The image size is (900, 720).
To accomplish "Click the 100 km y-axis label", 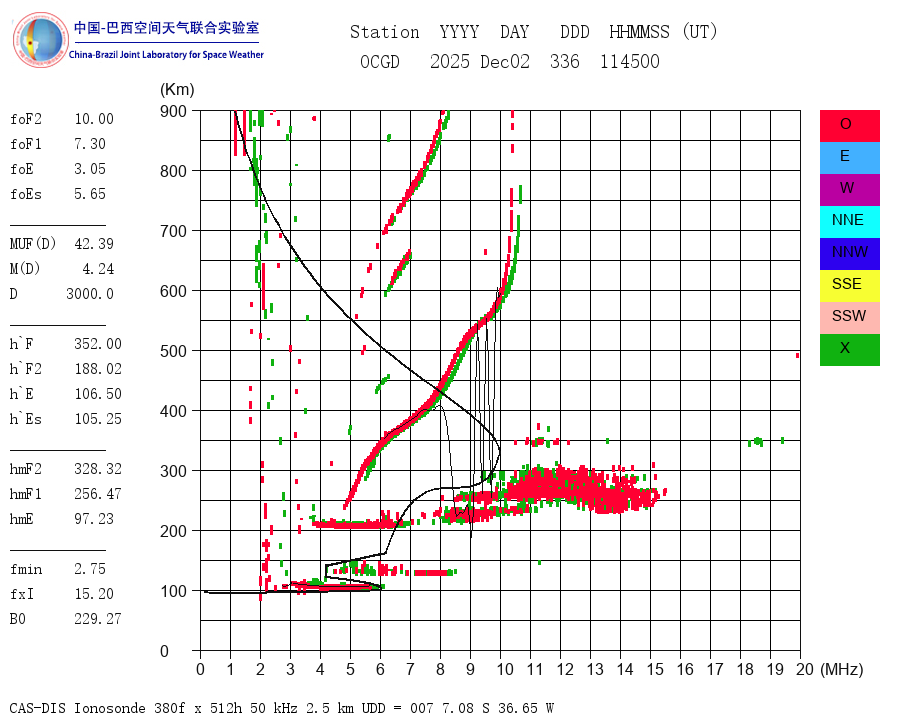I will 173,591.
